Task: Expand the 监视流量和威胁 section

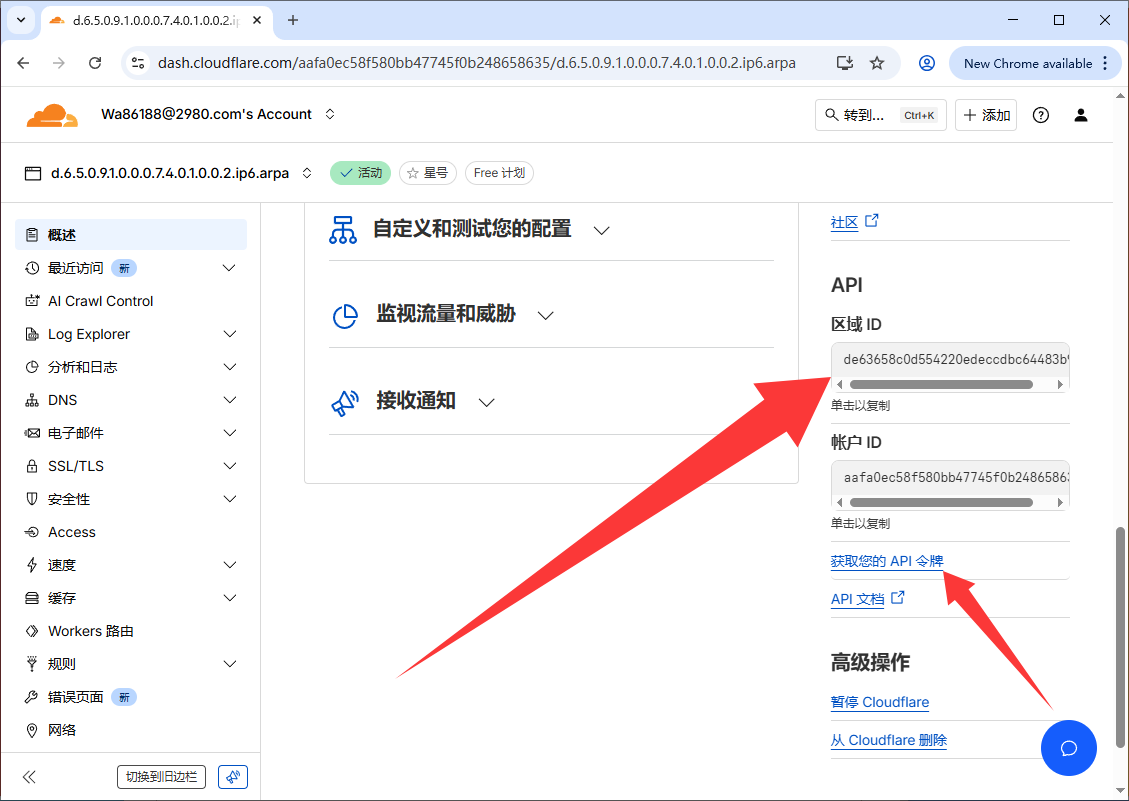Action: 545,315
